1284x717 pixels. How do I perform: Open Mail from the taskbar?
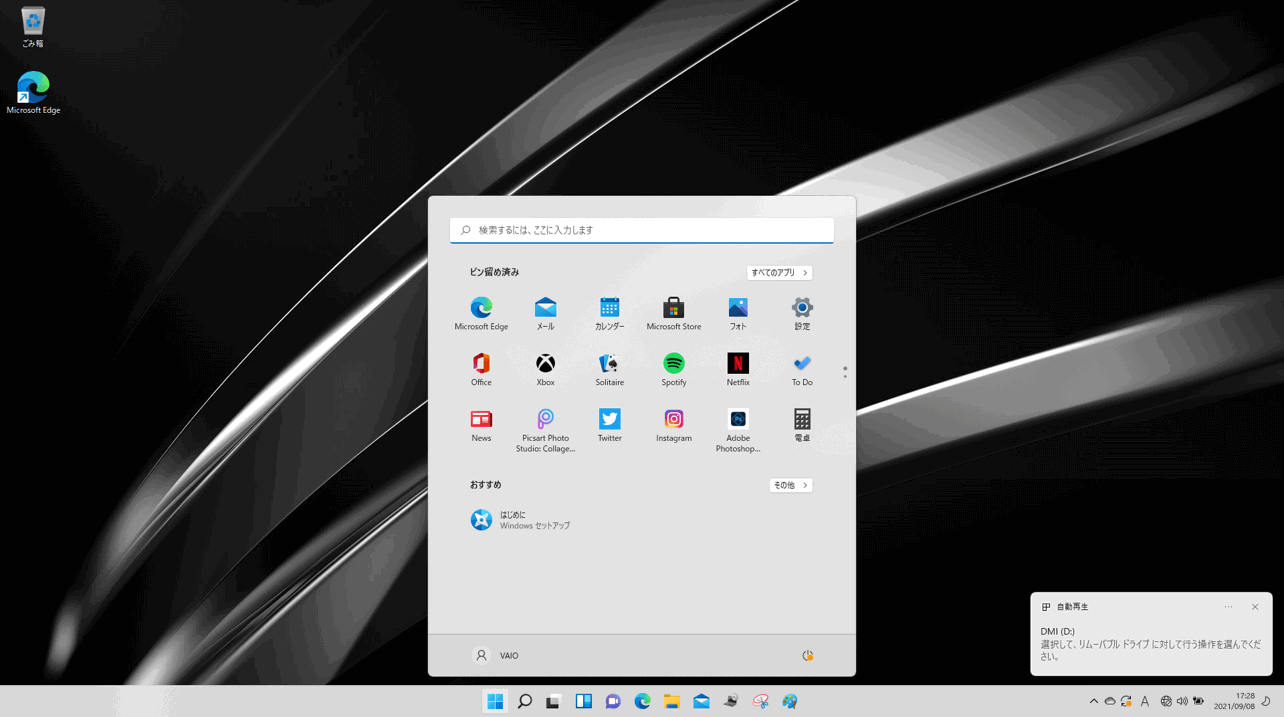(x=701, y=701)
